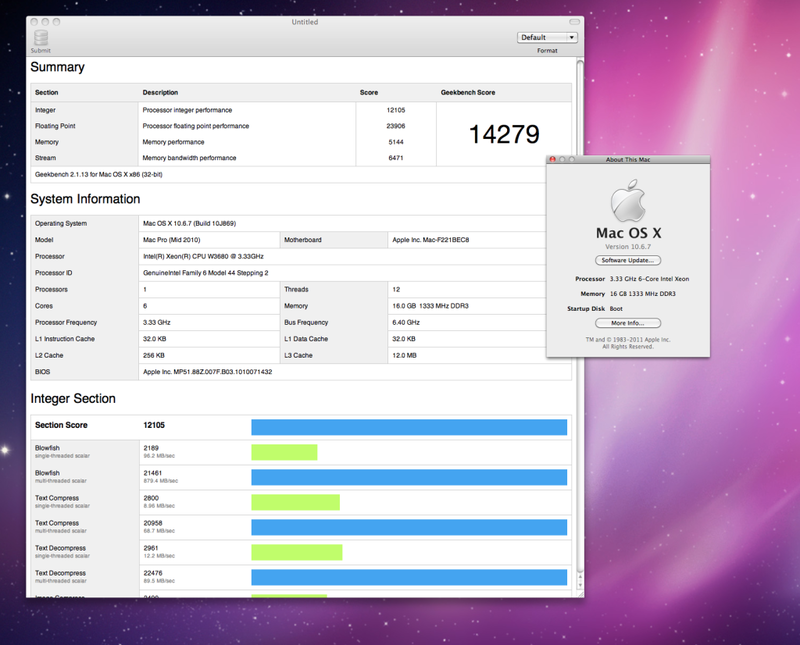Viewport: 800px width, 645px height.
Task: Open the Default format dropdown
Action: 547,37
